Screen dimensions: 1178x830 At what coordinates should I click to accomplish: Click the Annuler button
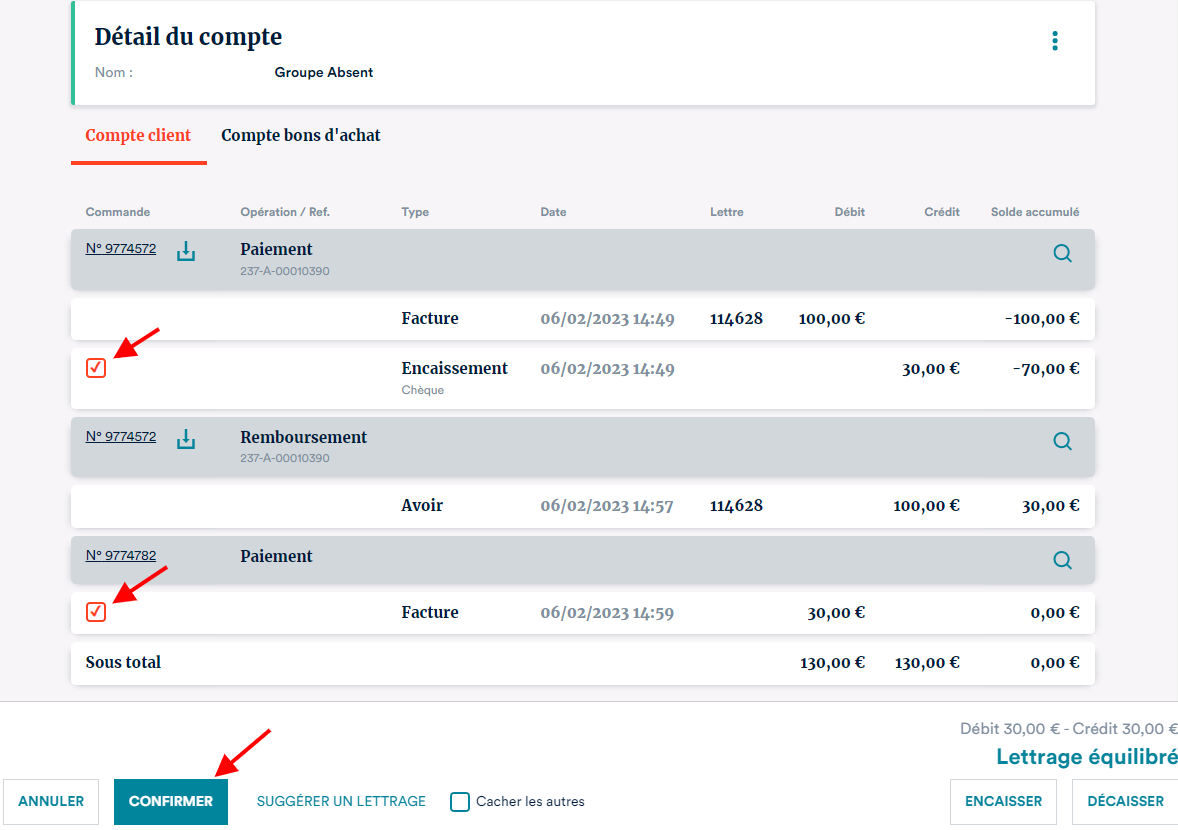[x=51, y=801]
